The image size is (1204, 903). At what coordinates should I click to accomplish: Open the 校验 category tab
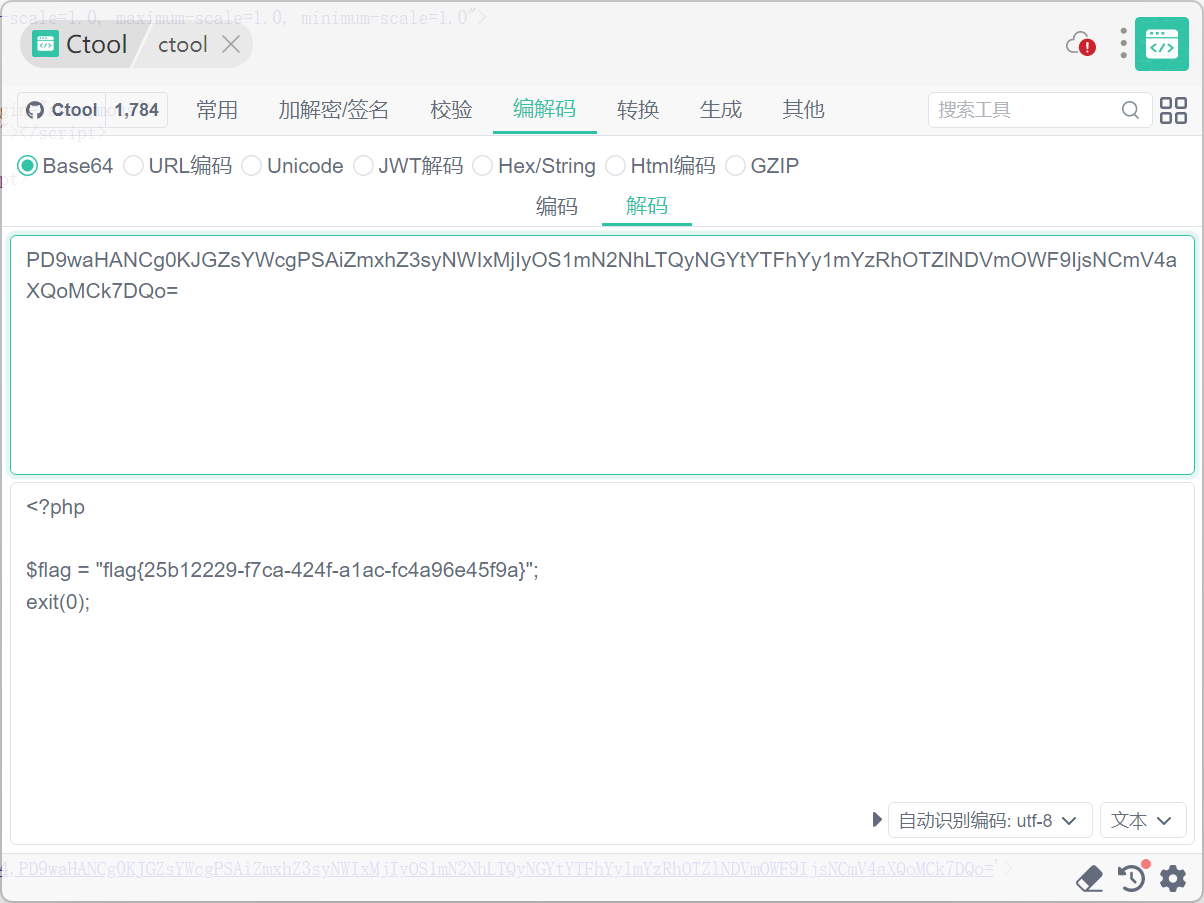click(x=451, y=110)
